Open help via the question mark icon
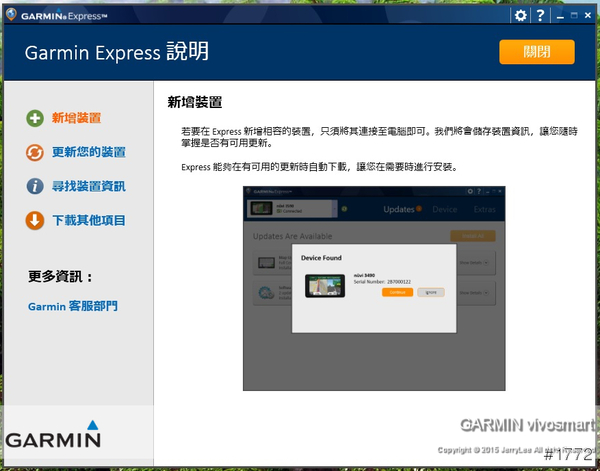The width and height of the screenshot is (600, 471). coord(540,16)
